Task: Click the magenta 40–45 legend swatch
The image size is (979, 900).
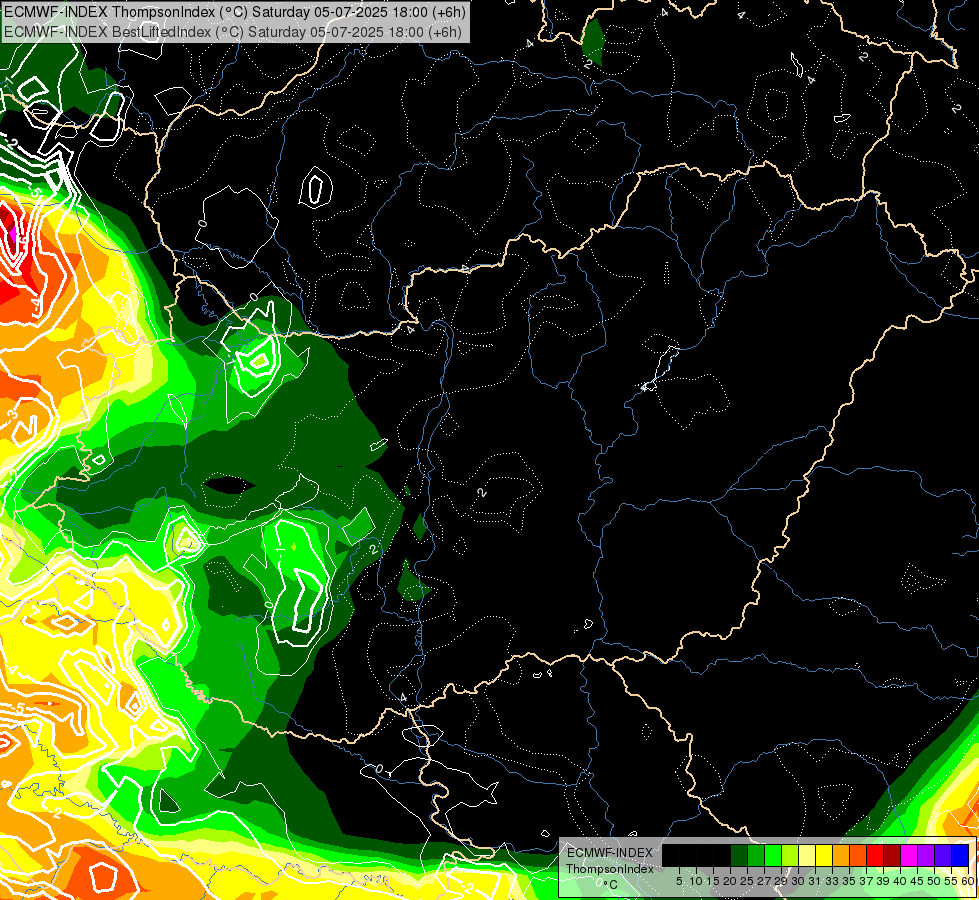Action: pos(909,855)
